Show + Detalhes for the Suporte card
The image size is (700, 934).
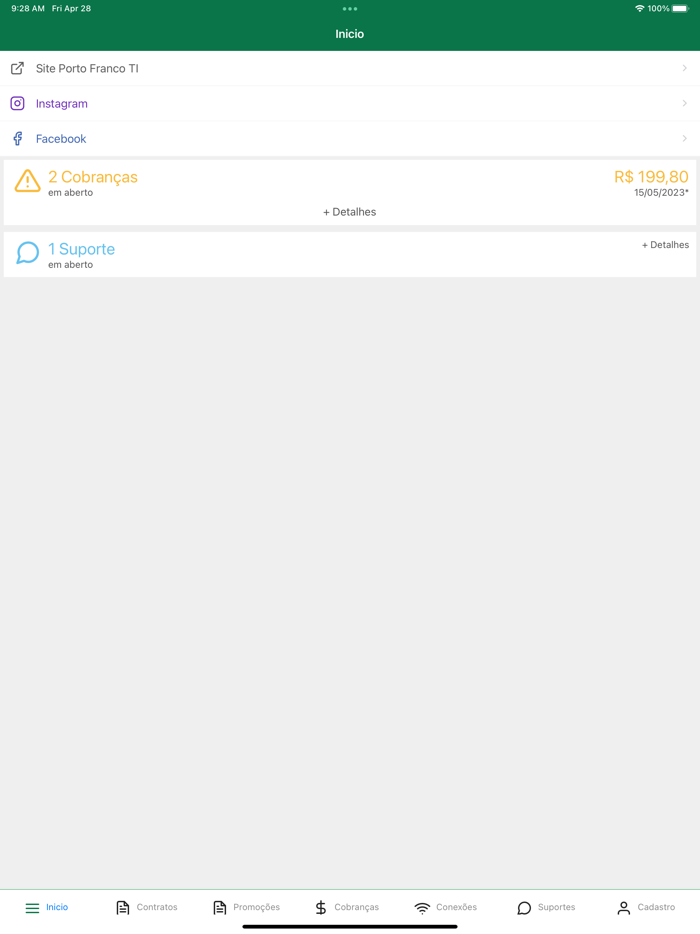665,245
